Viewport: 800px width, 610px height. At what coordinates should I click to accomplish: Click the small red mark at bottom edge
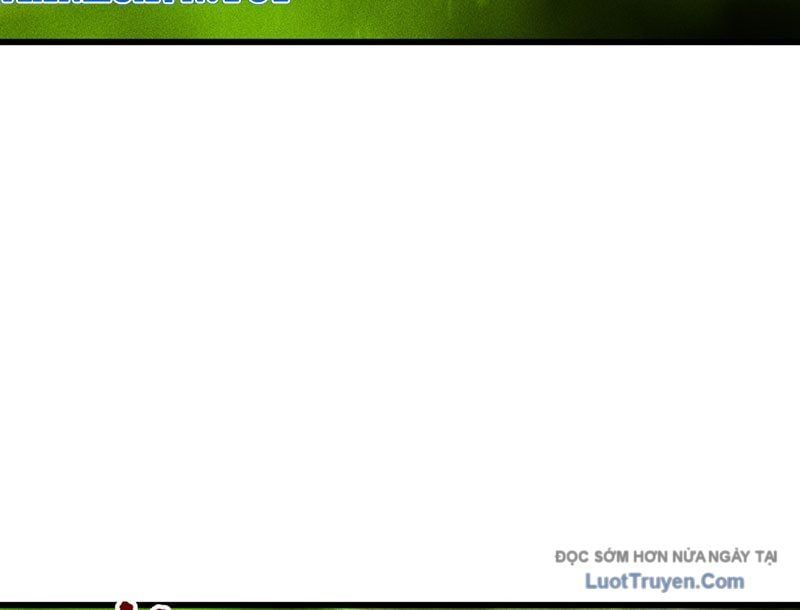126,605
